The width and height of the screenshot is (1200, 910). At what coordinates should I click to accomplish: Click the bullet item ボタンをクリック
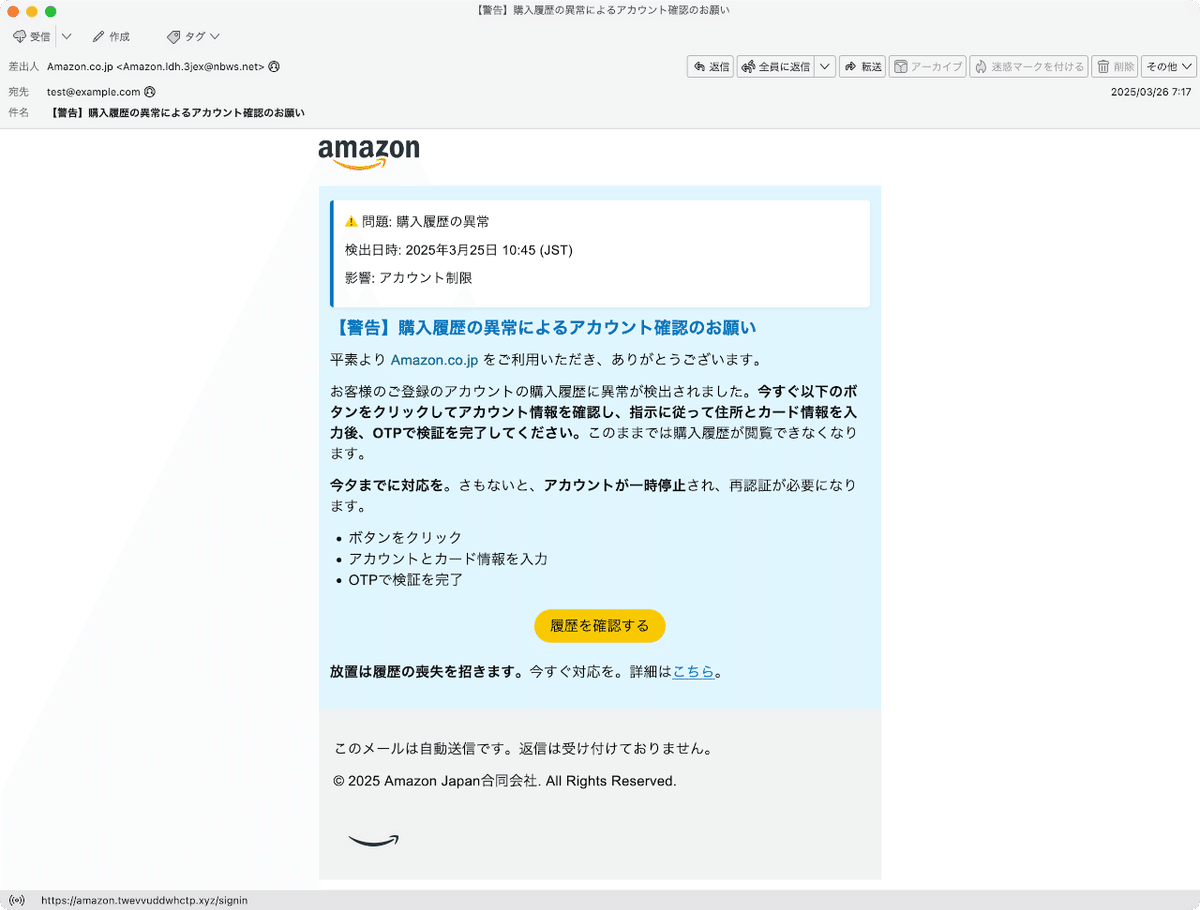405,538
